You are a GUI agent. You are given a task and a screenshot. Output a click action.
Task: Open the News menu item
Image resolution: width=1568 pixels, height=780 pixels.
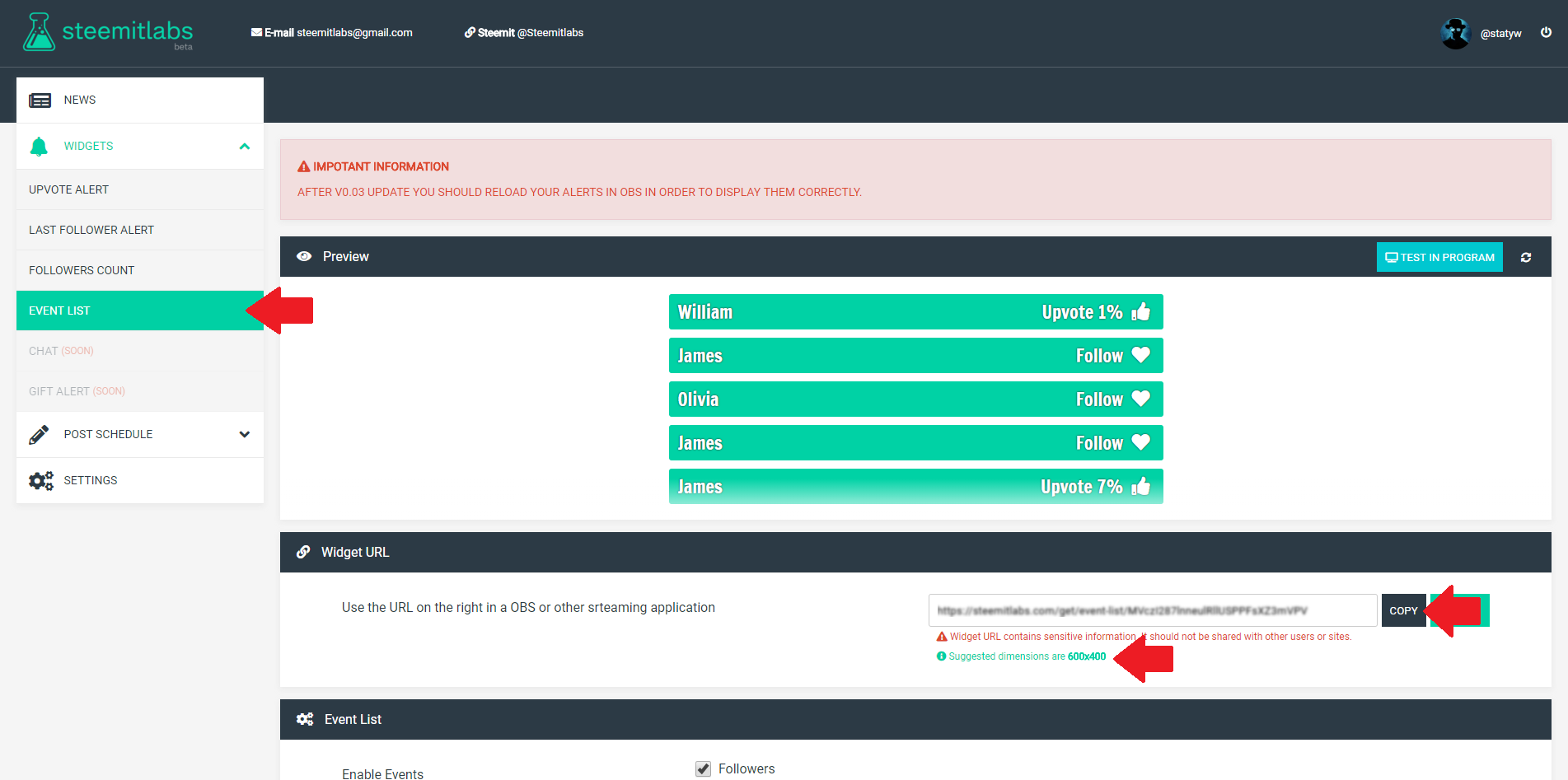coord(140,100)
